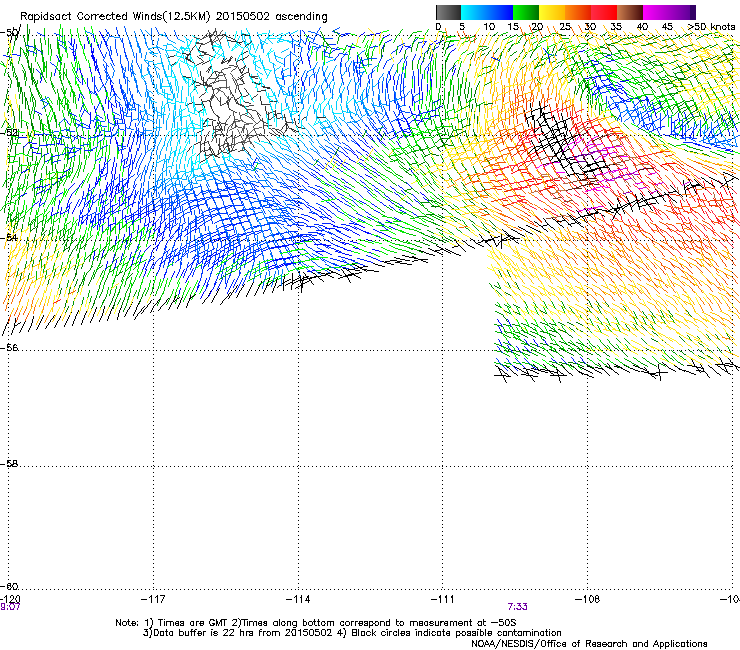Click the latitude label '-60'
This screenshot has width=740, height=650.
tap(9, 586)
